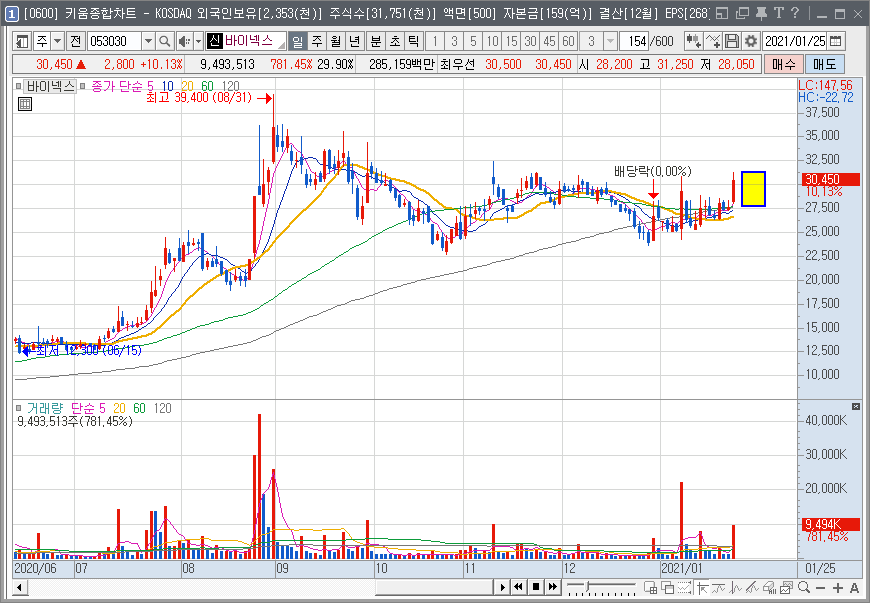Click the 전 button beside code field
Viewport: 870px width, 603px height.
(75, 41)
